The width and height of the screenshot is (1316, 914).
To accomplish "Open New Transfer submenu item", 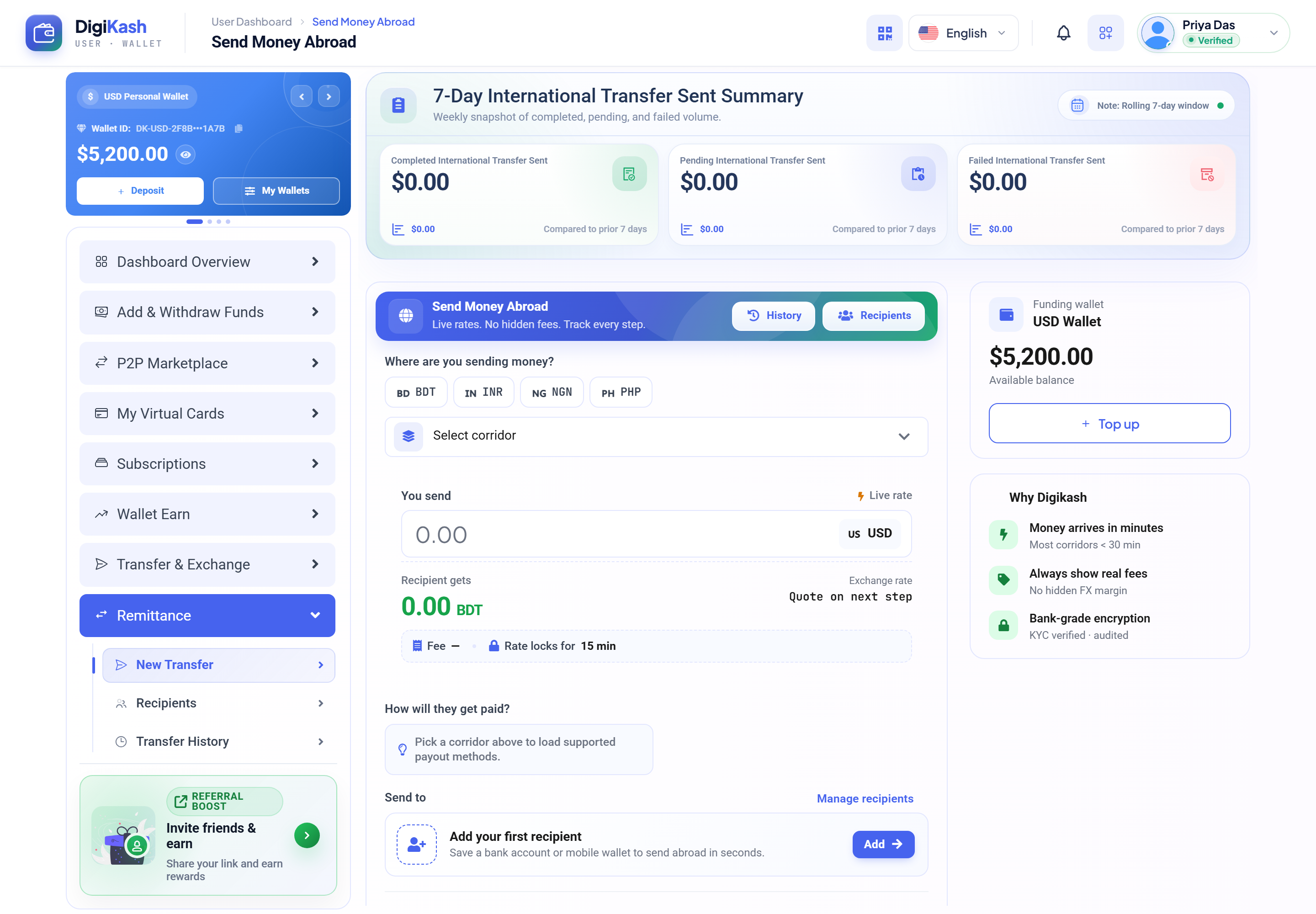I will (x=218, y=665).
